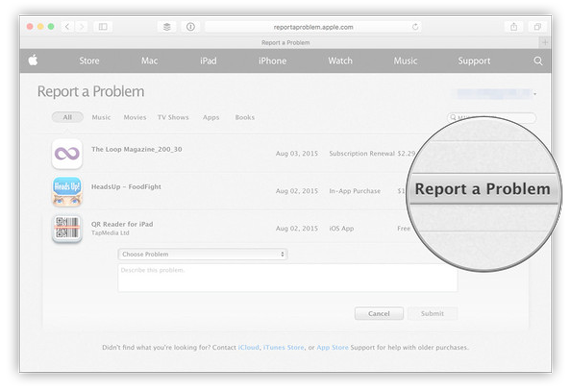Open the Mac menu item
Image resolution: width=570 pixels, height=390 pixels.
pyautogui.click(x=149, y=61)
